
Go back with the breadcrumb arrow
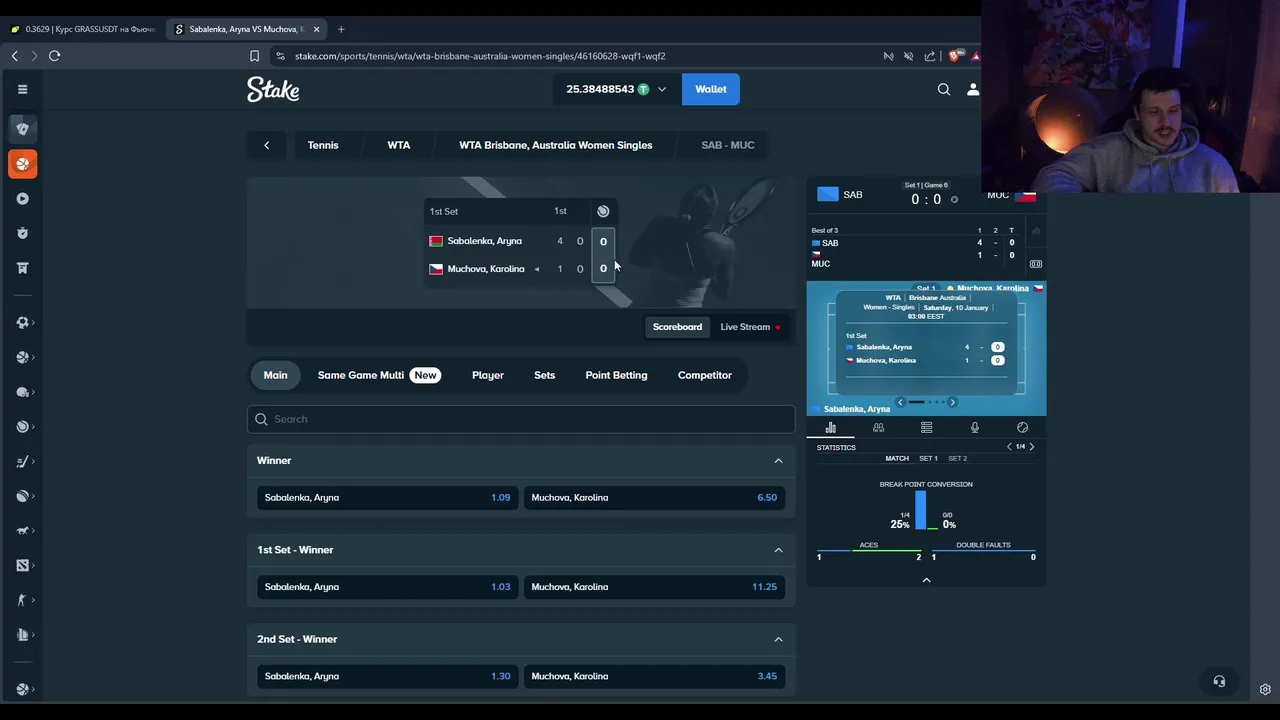click(266, 145)
